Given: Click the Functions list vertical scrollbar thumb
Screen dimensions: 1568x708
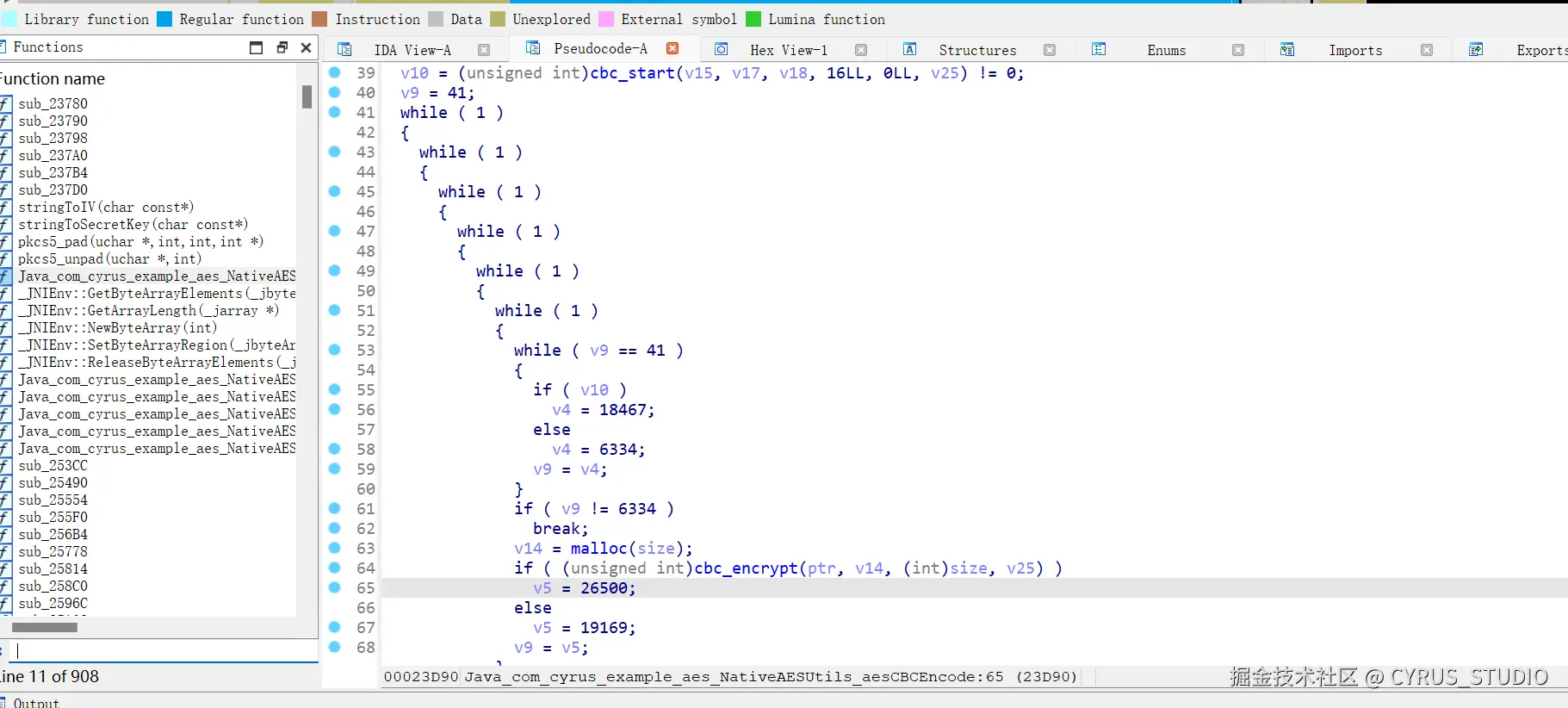Looking at the screenshot, I should coord(307,96).
